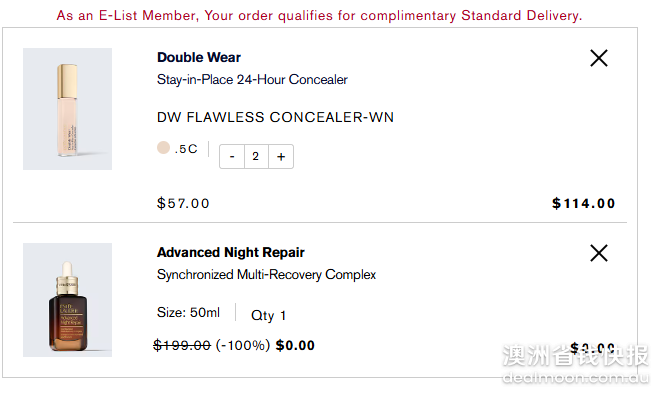Viewport: 651px width, 394px height.
Task: Click Synchronized Multi-Recovery Complex subtitle
Action: [266, 274]
